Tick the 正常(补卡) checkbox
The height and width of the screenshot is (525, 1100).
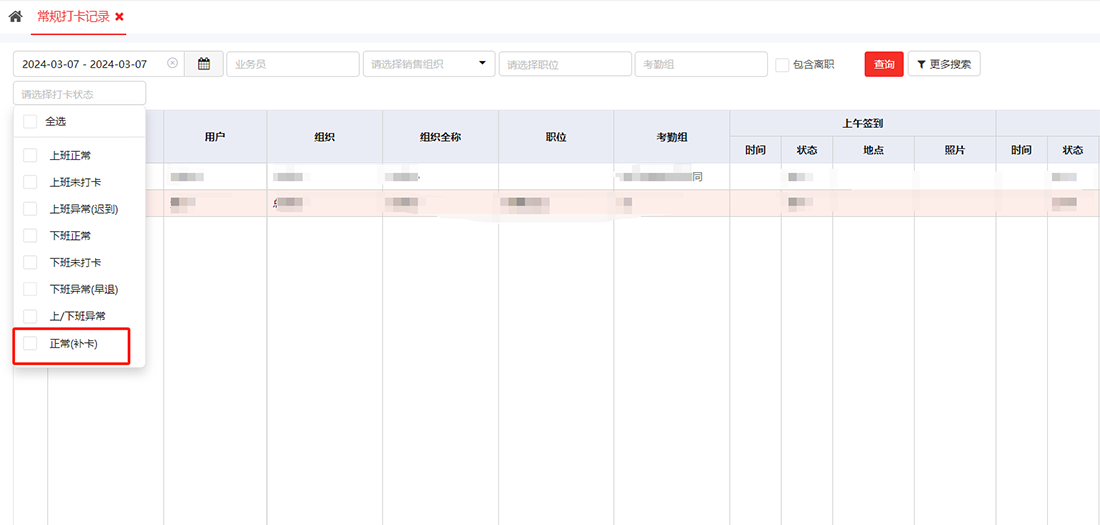click(30, 343)
